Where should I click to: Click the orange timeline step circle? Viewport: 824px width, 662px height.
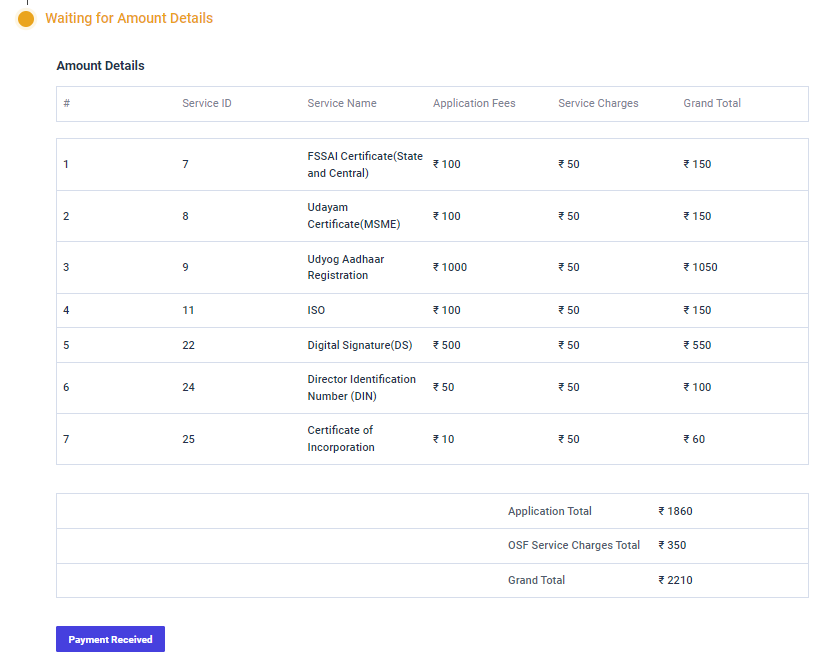point(26,19)
